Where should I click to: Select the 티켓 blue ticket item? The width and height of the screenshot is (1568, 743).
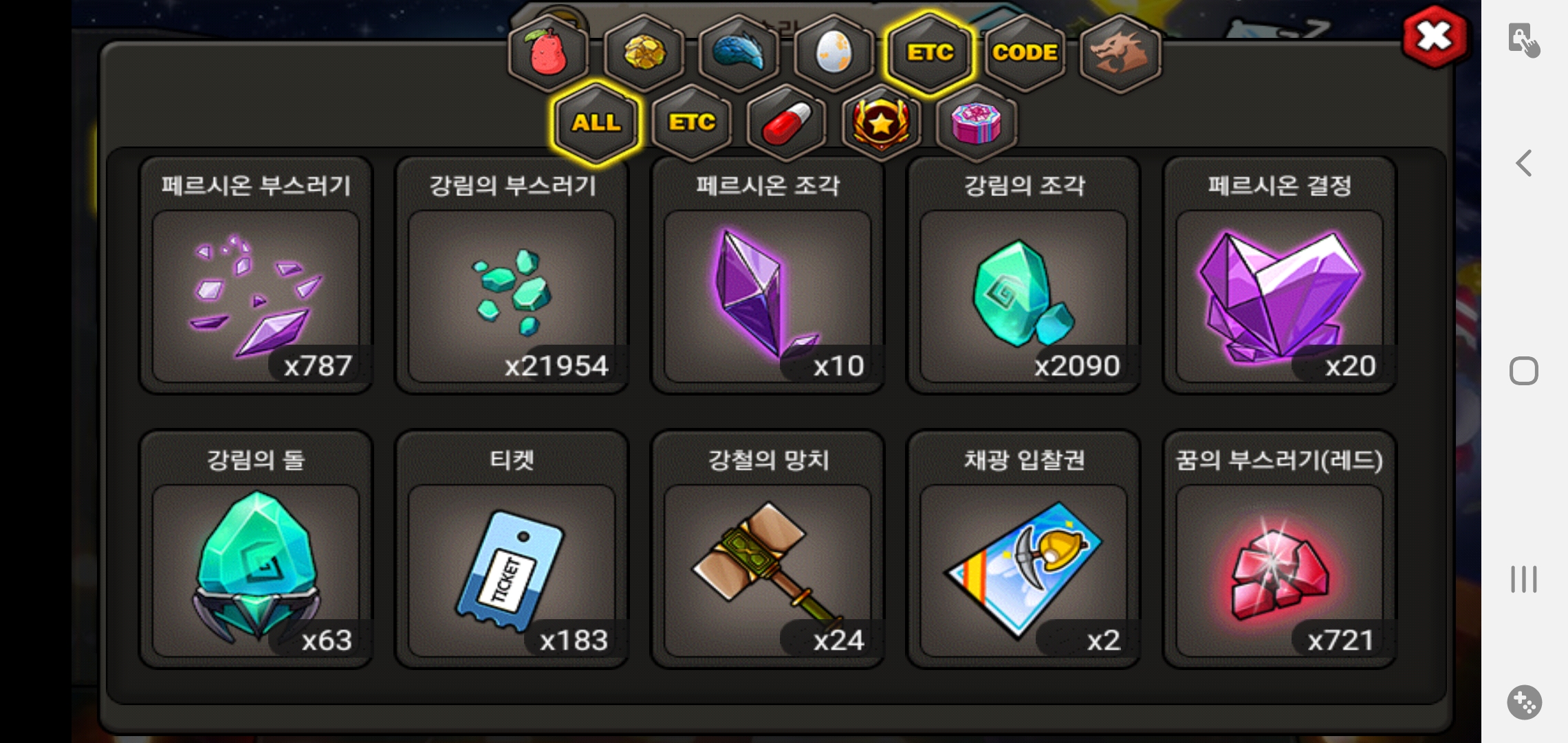click(512, 550)
